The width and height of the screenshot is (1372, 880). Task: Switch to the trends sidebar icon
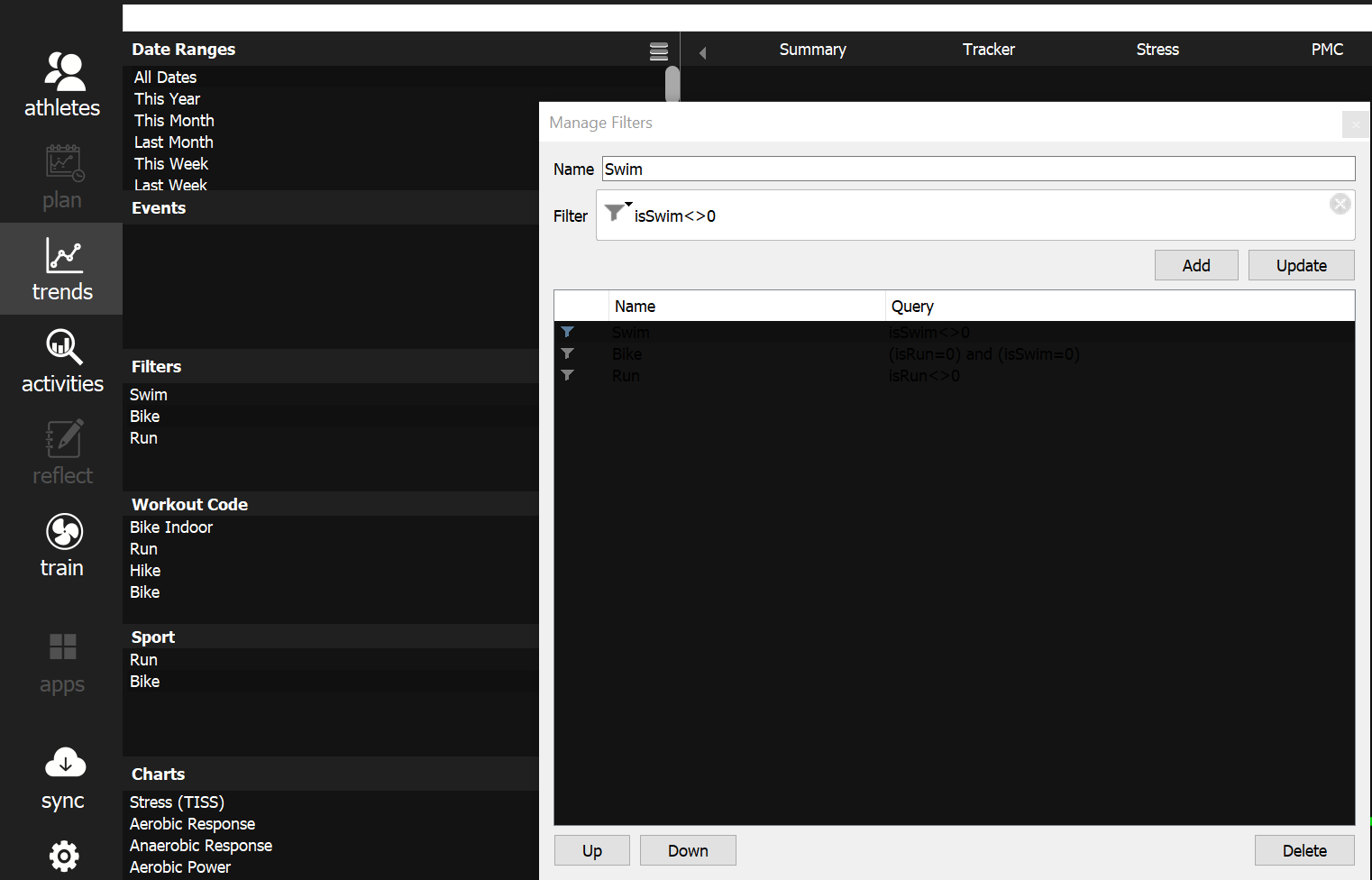click(x=61, y=269)
